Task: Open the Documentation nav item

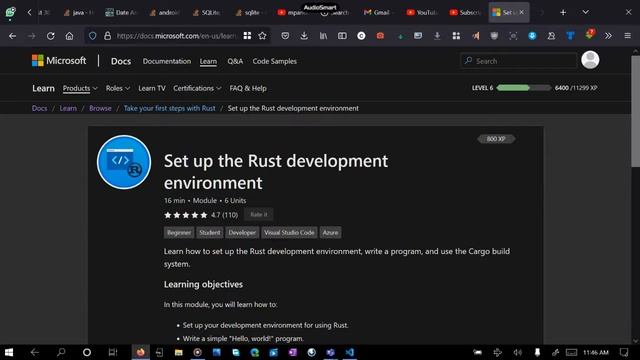Action: (167, 61)
